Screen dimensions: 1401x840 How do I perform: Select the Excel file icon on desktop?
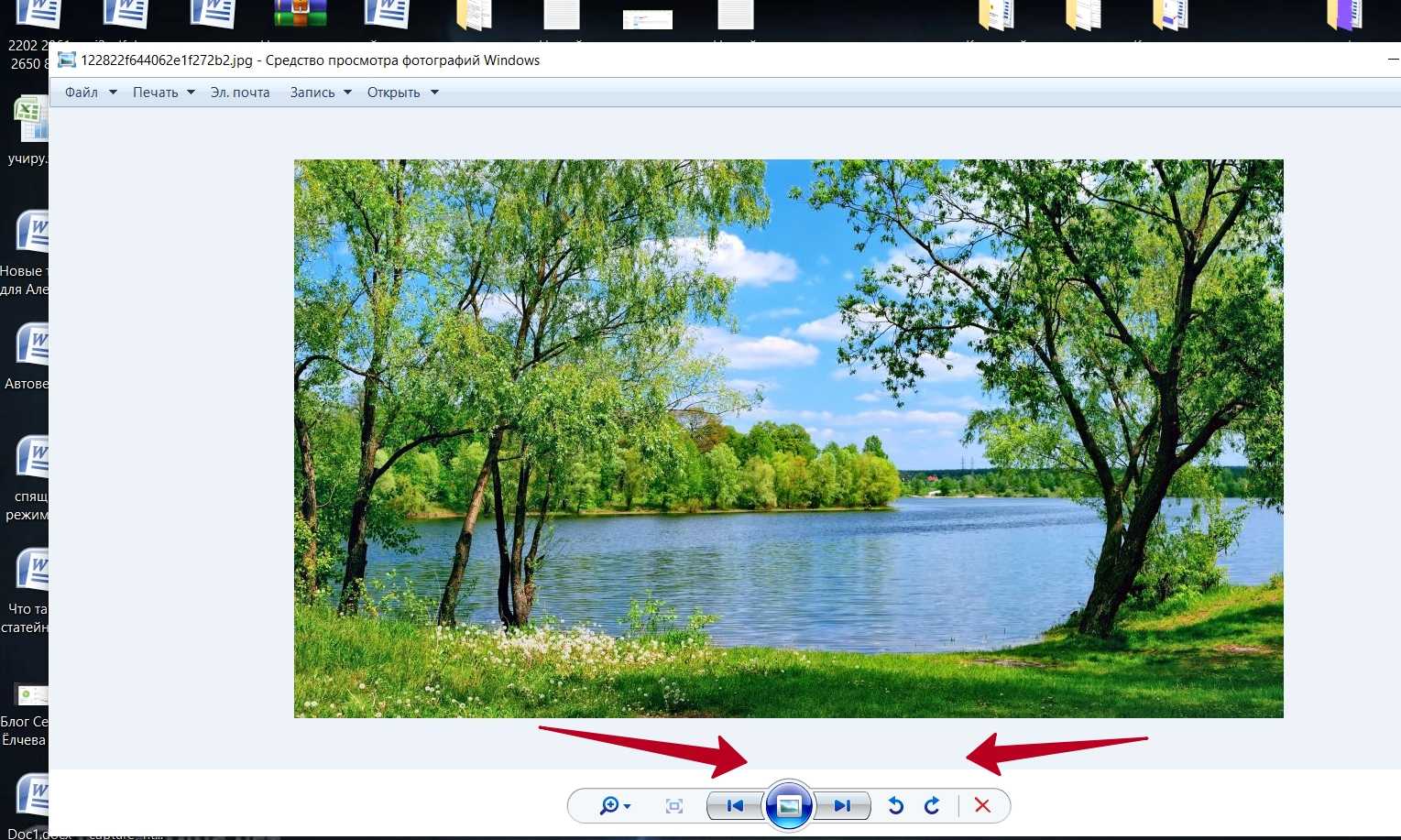[x=31, y=119]
